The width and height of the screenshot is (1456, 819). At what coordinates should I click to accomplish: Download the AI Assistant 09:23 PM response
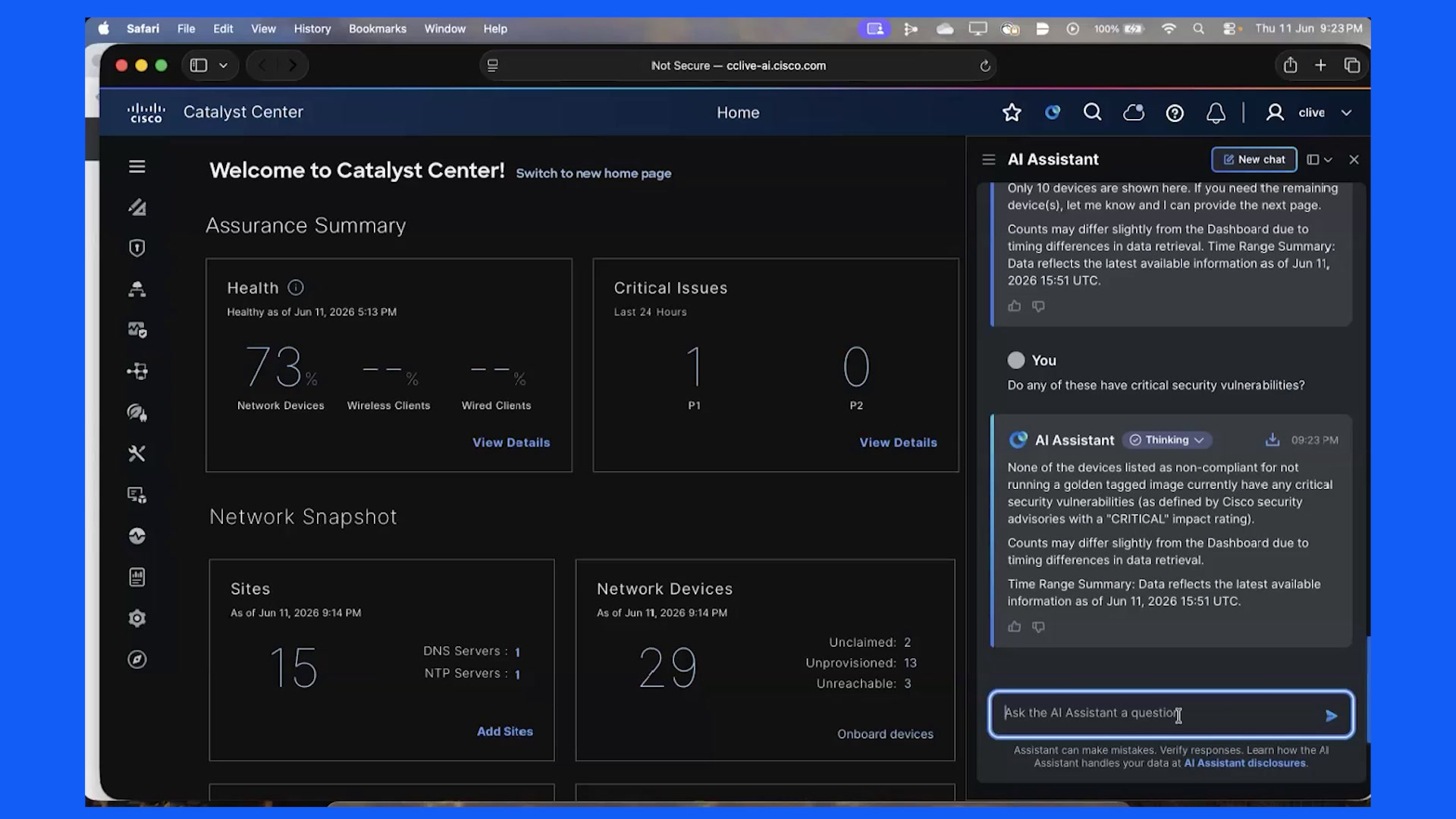coord(1272,440)
